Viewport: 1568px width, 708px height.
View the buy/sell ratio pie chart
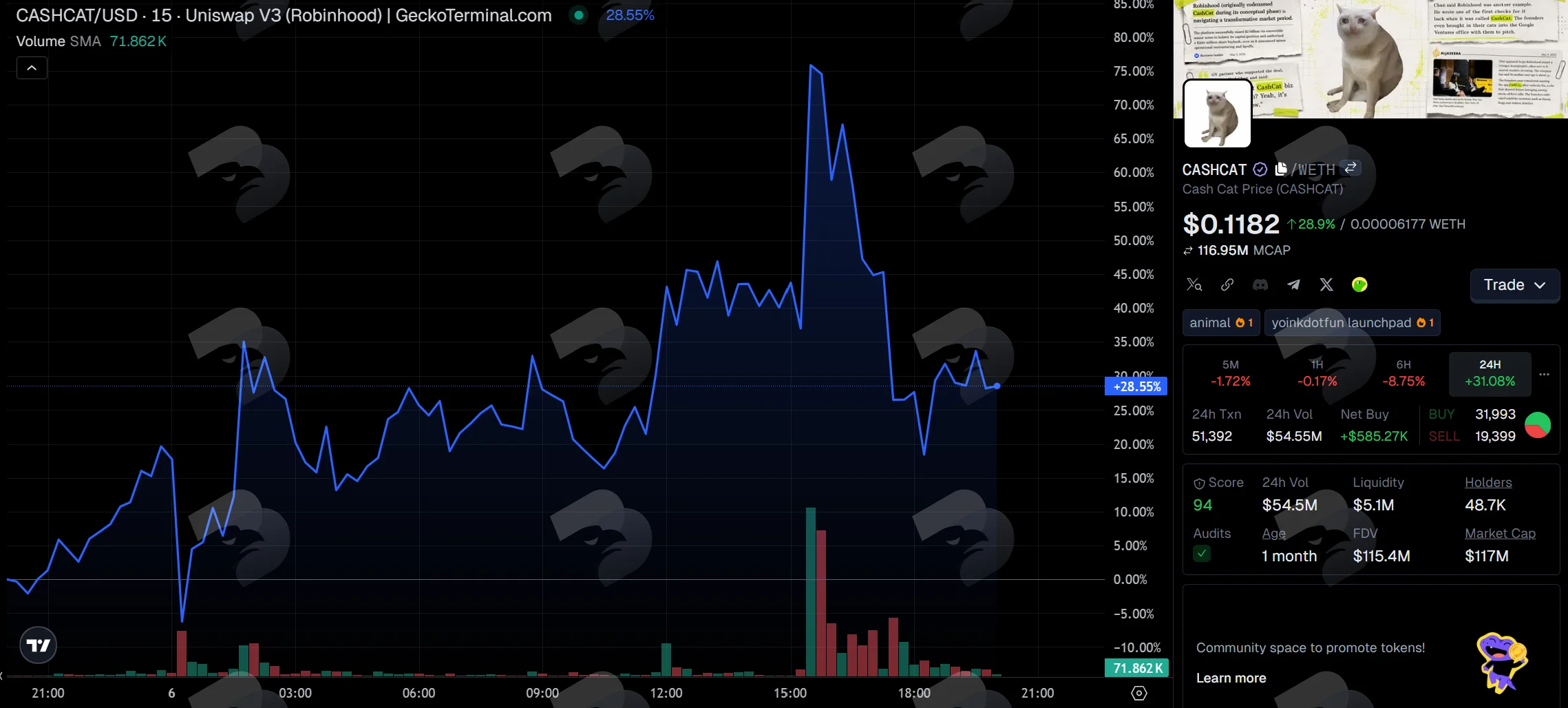click(1538, 425)
